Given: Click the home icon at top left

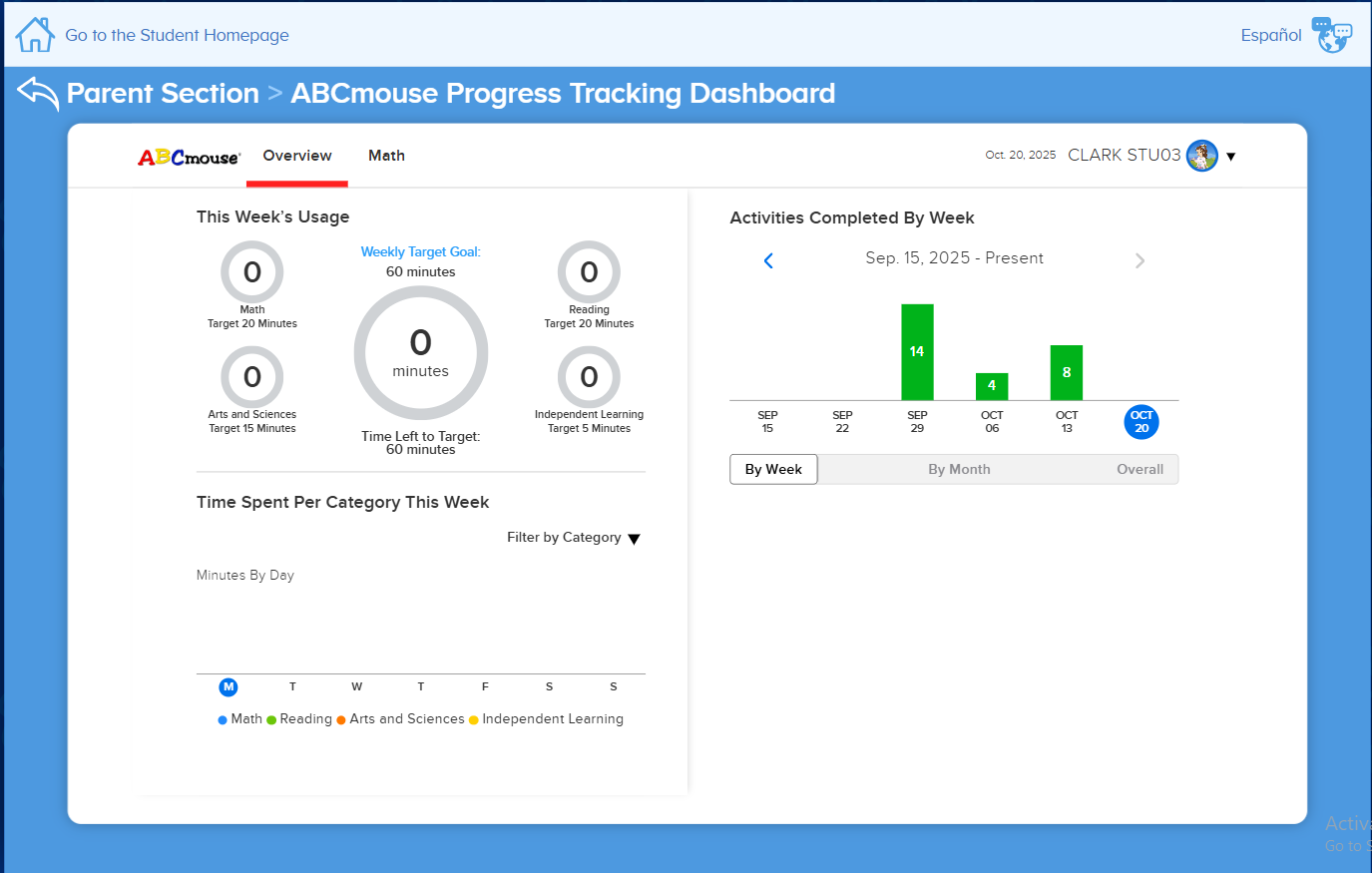Looking at the screenshot, I should click(x=35, y=35).
